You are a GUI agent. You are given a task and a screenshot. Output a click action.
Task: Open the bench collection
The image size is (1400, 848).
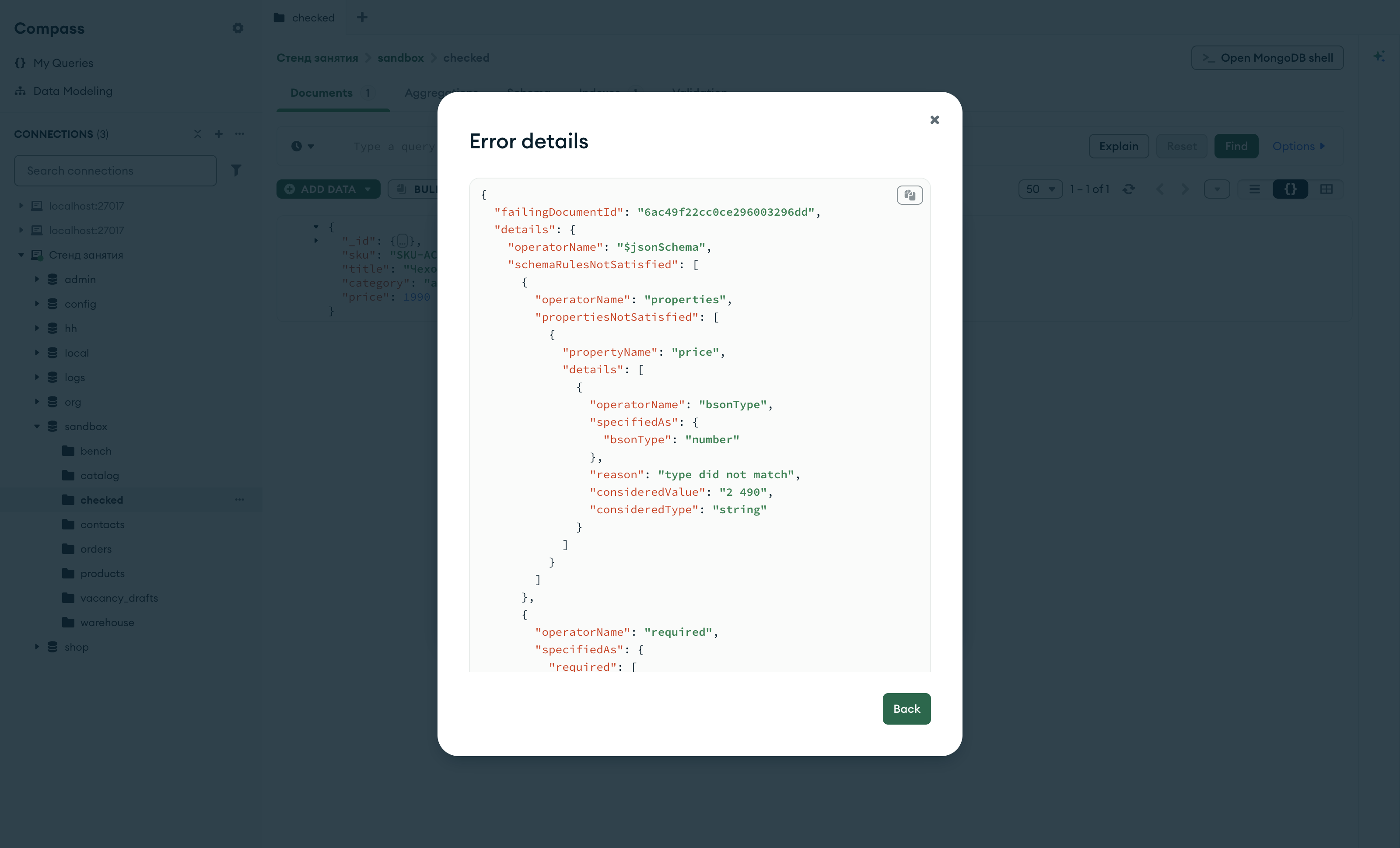[x=95, y=451]
